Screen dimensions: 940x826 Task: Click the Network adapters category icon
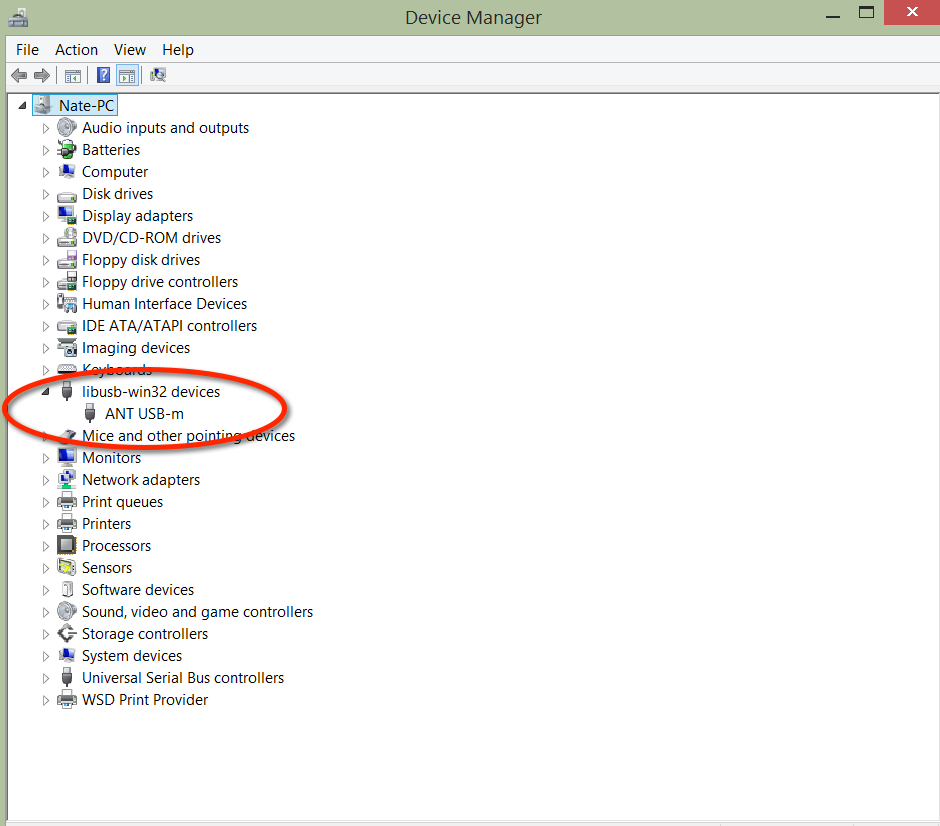[x=67, y=480]
